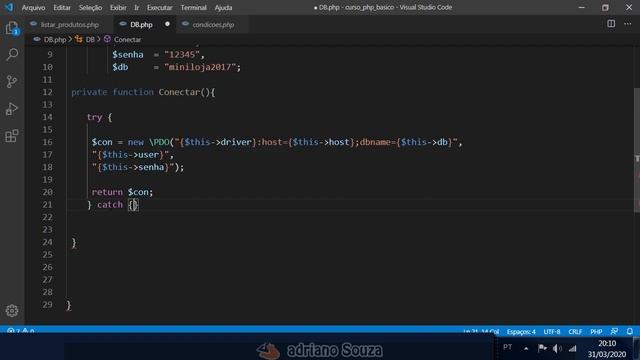Switch to DB.php tab
Screen dimensions: 640x360
point(144,24)
